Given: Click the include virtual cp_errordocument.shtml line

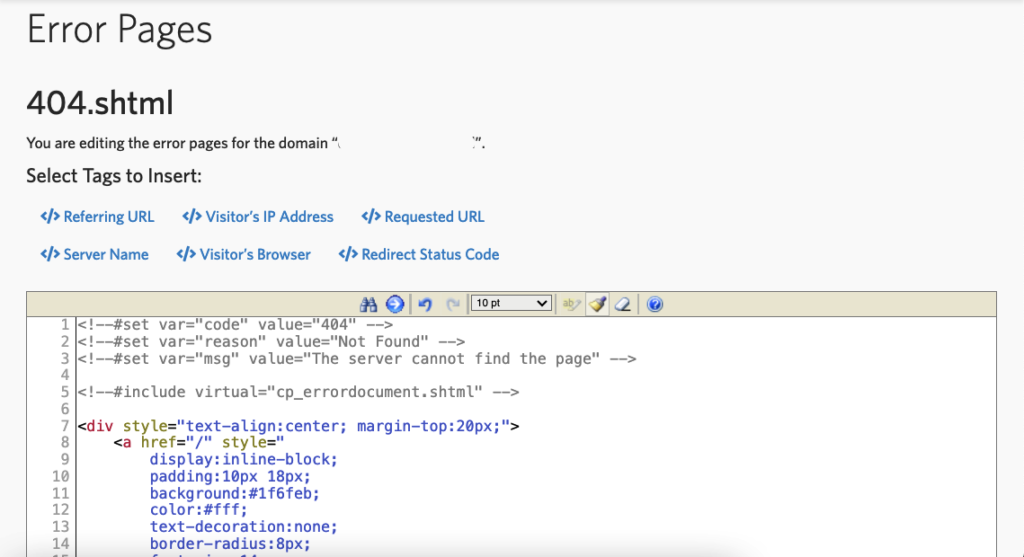Looking at the screenshot, I should 298,392.
